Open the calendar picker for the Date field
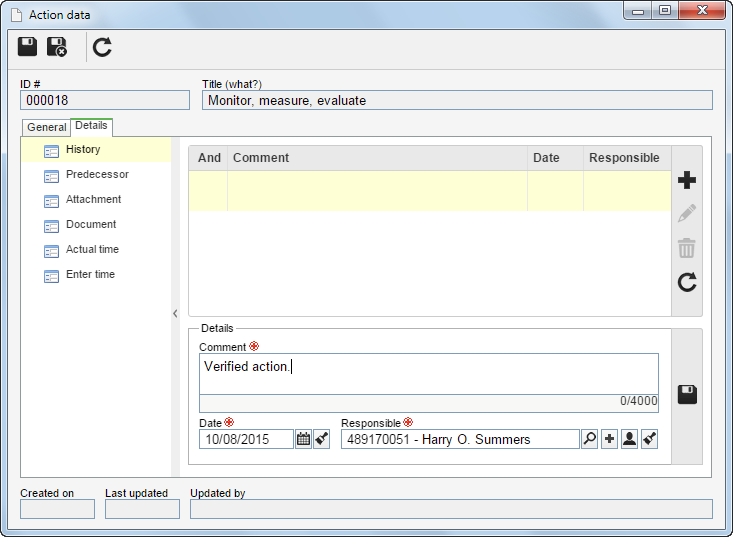Viewport: 733px width, 537px height. point(303,439)
